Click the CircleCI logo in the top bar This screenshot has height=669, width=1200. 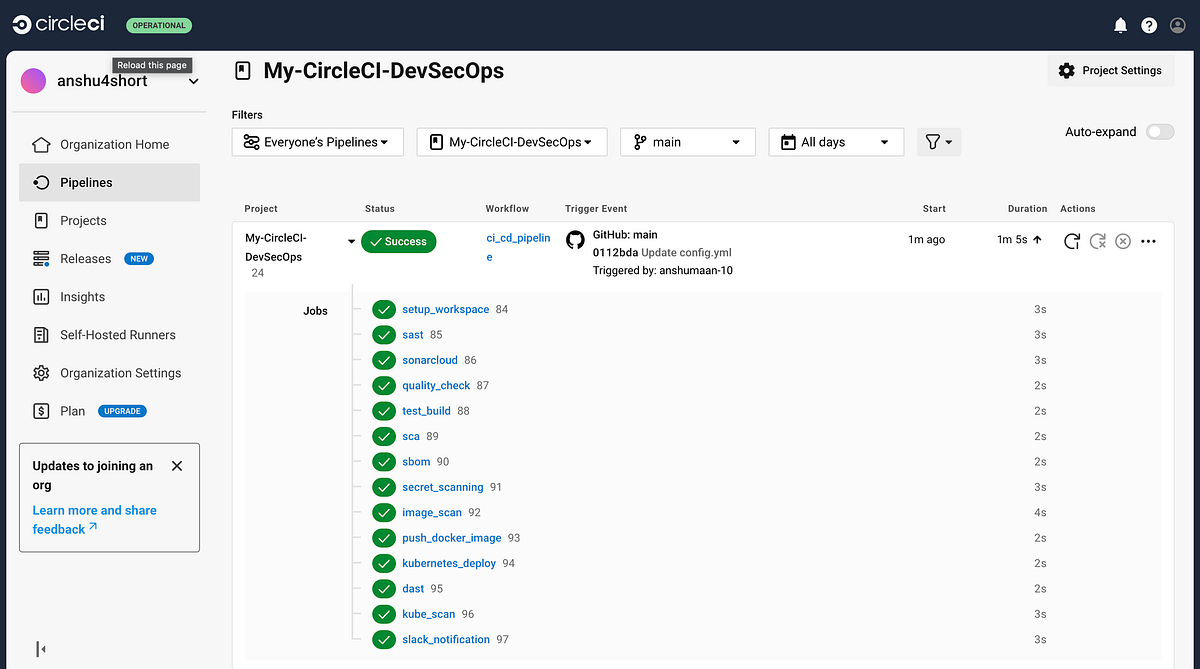pyautogui.click(x=57, y=24)
